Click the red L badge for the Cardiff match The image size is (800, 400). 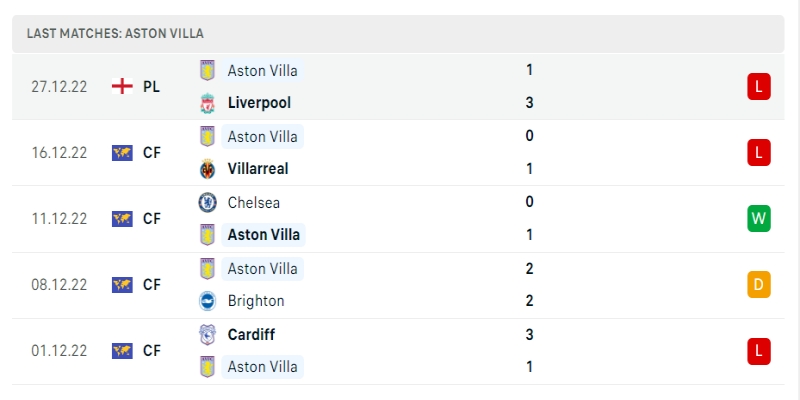[758, 350]
